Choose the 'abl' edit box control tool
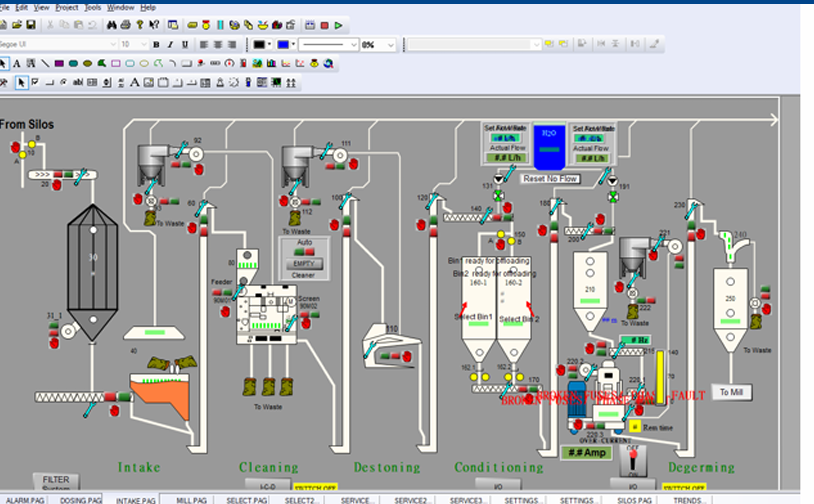 coord(78,83)
